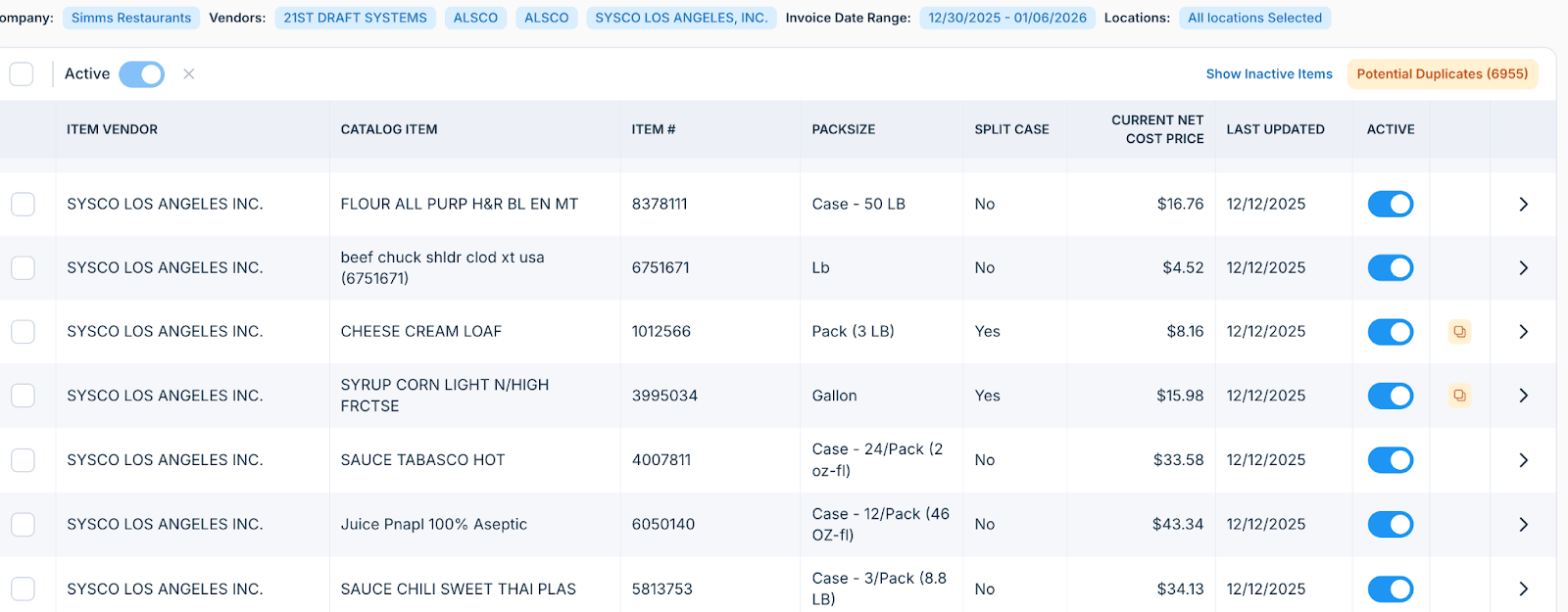Click price $15.98

(1180, 396)
